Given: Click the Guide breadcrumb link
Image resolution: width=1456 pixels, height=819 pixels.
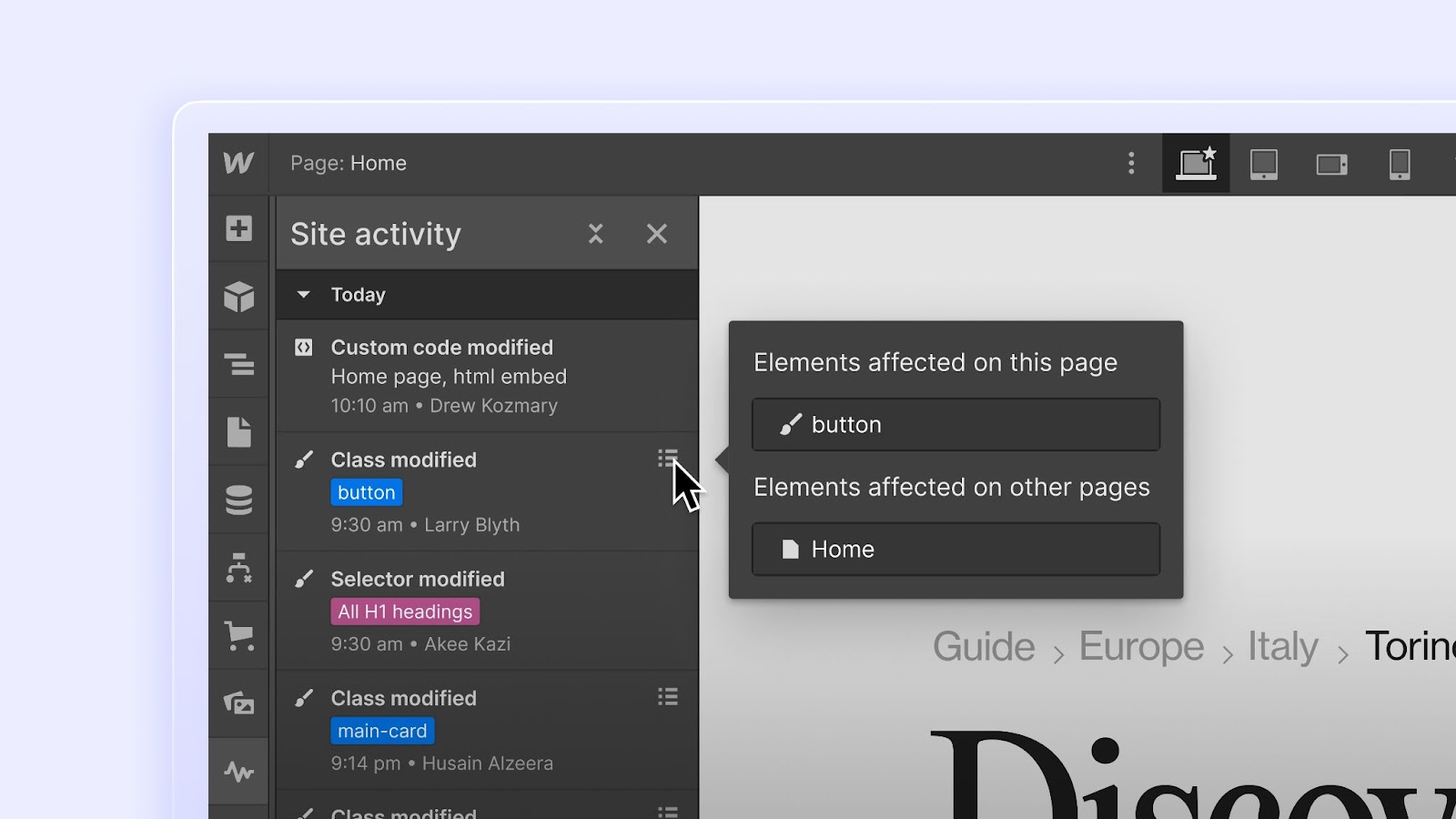Looking at the screenshot, I should 984,647.
